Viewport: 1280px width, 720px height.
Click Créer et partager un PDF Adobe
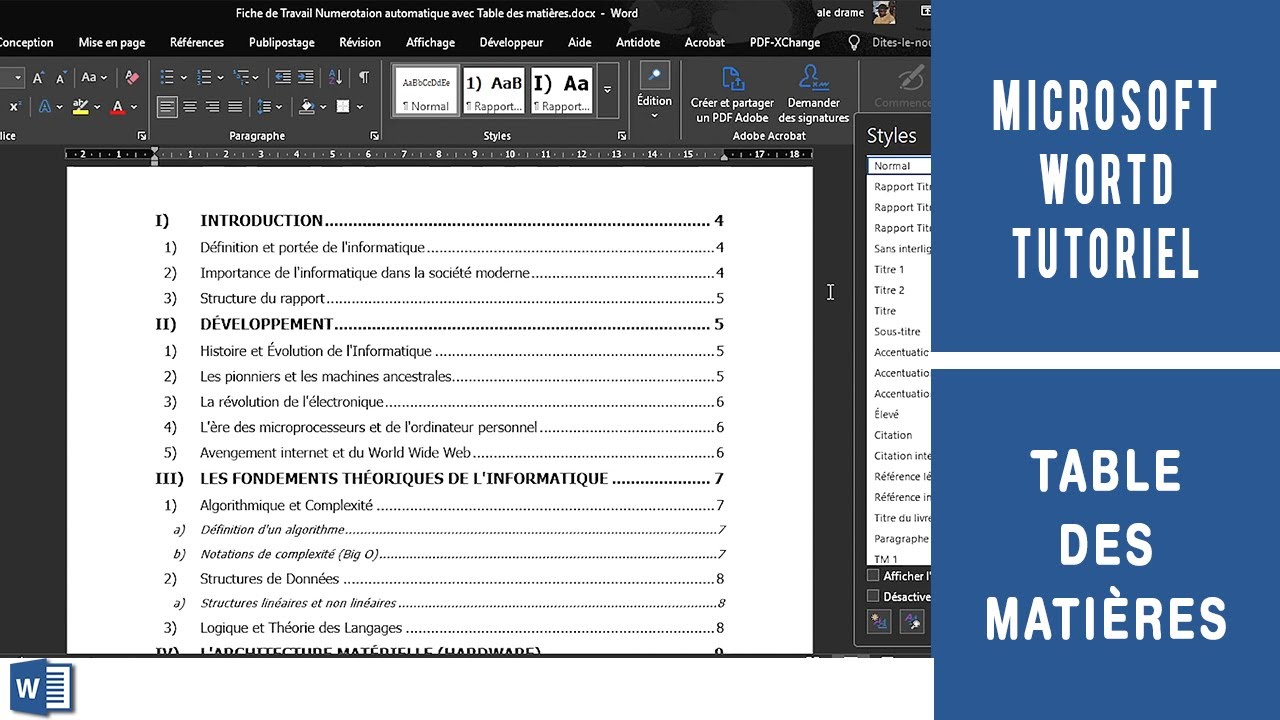[732, 94]
